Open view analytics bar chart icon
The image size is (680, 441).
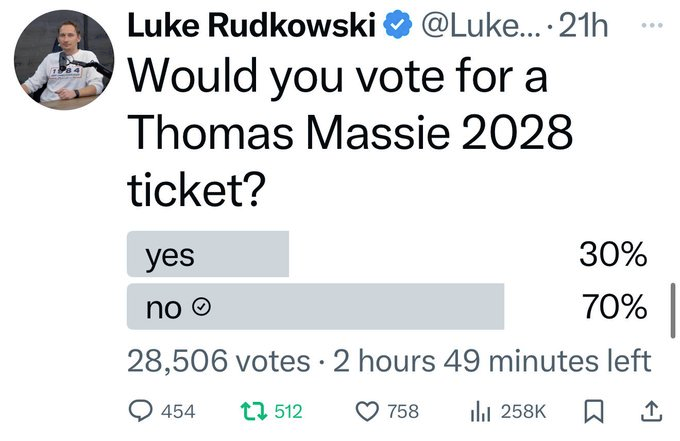(x=483, y=410)
